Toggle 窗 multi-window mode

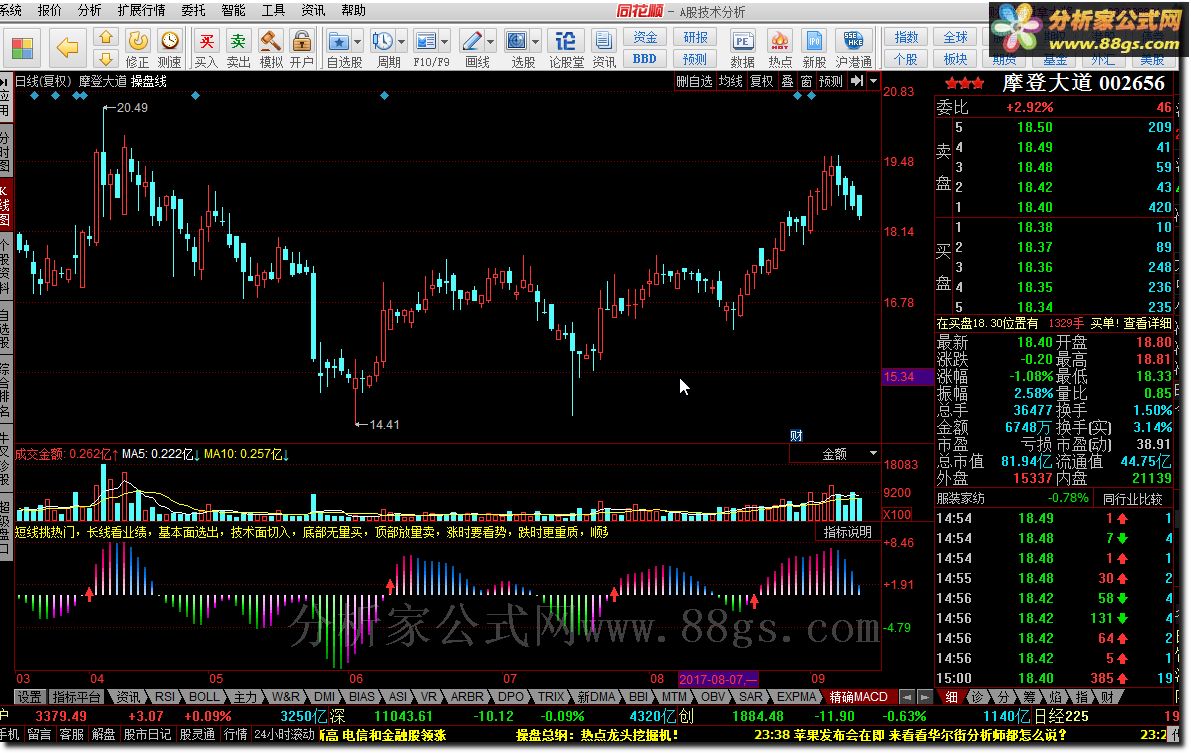coord(806,81)
